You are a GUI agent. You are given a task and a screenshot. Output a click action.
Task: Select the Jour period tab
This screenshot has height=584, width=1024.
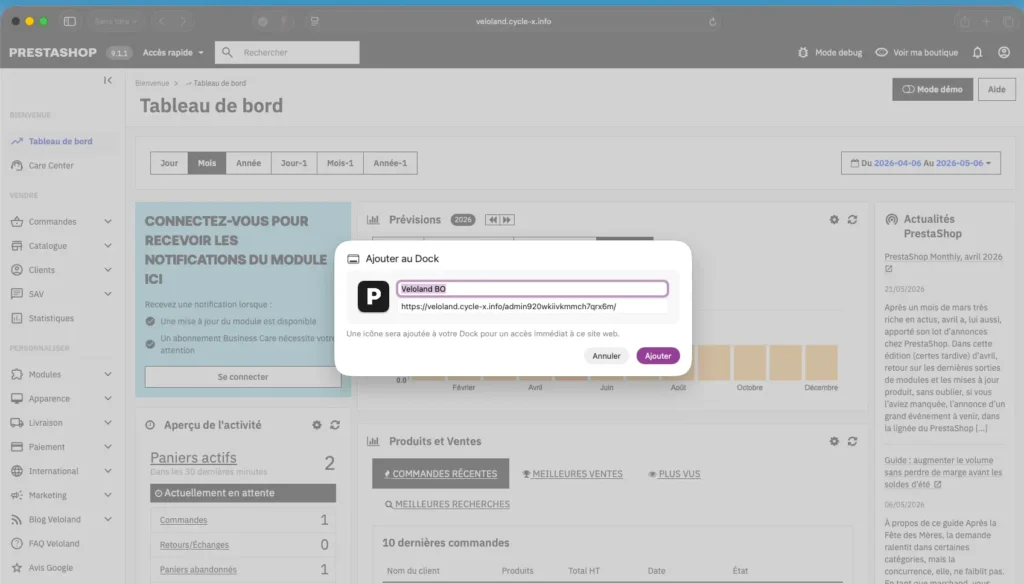(x=169, y=163)
